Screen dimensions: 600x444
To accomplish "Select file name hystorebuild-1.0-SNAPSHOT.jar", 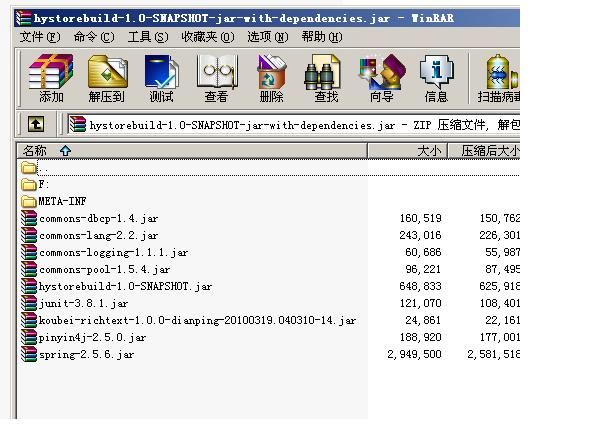I will pos(125,286).
